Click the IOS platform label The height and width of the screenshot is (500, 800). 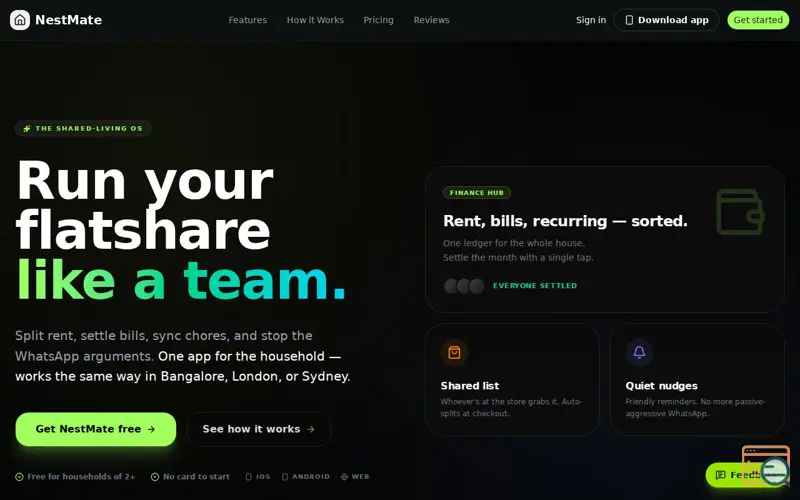263,477
